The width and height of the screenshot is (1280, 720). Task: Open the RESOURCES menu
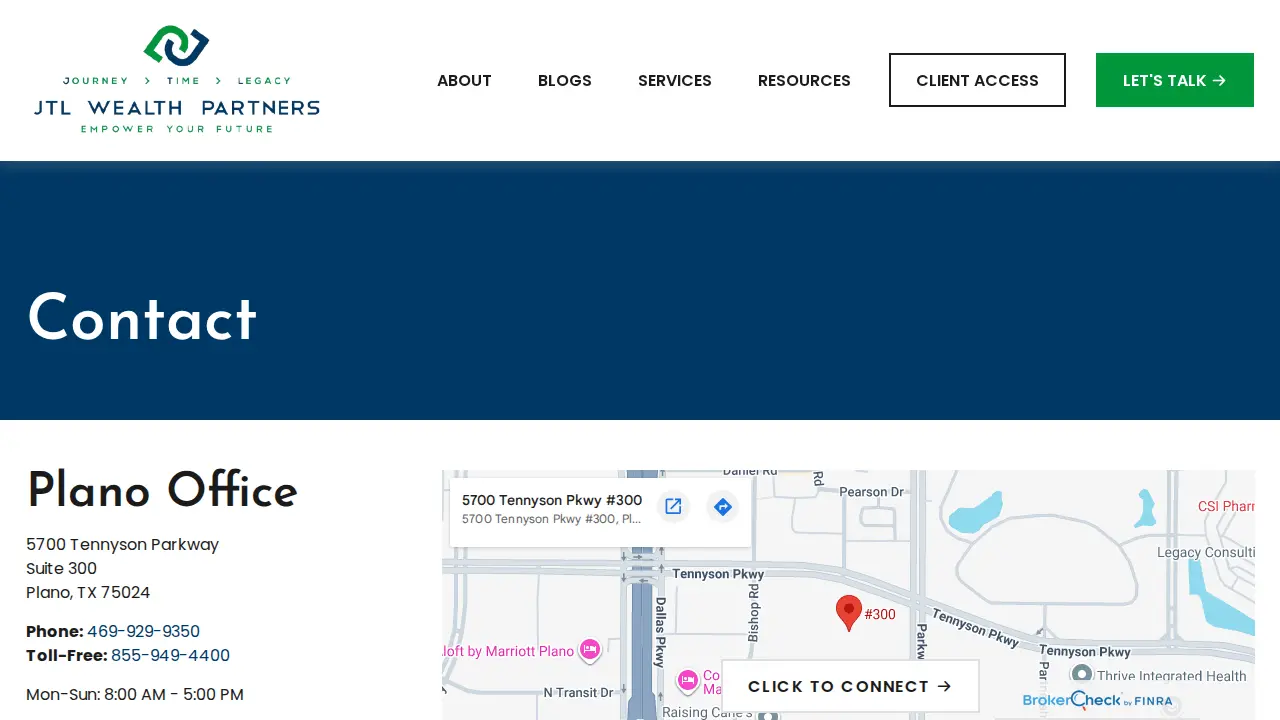click(x=804, y=80)
